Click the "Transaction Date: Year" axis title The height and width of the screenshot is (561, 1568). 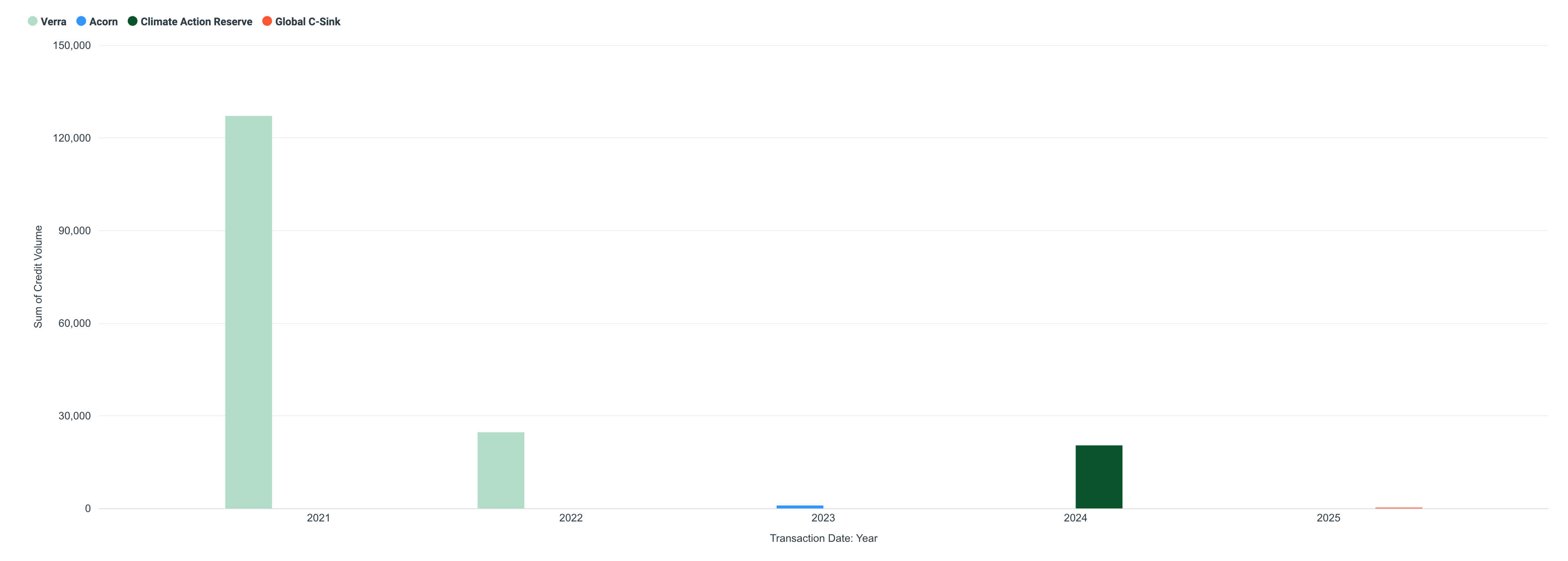click(823, 539)
